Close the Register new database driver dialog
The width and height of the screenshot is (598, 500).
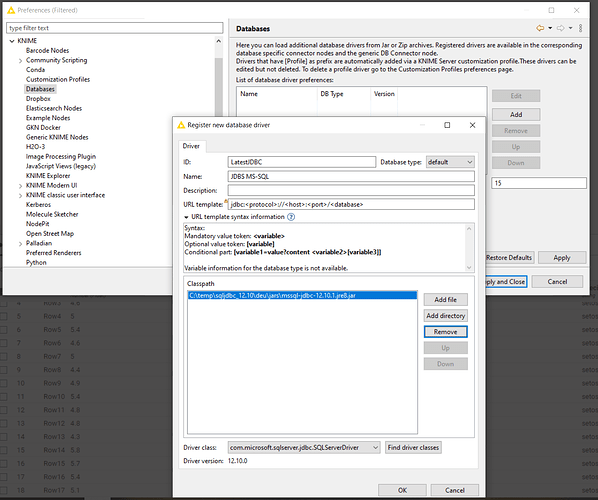(x=472, y=125)
